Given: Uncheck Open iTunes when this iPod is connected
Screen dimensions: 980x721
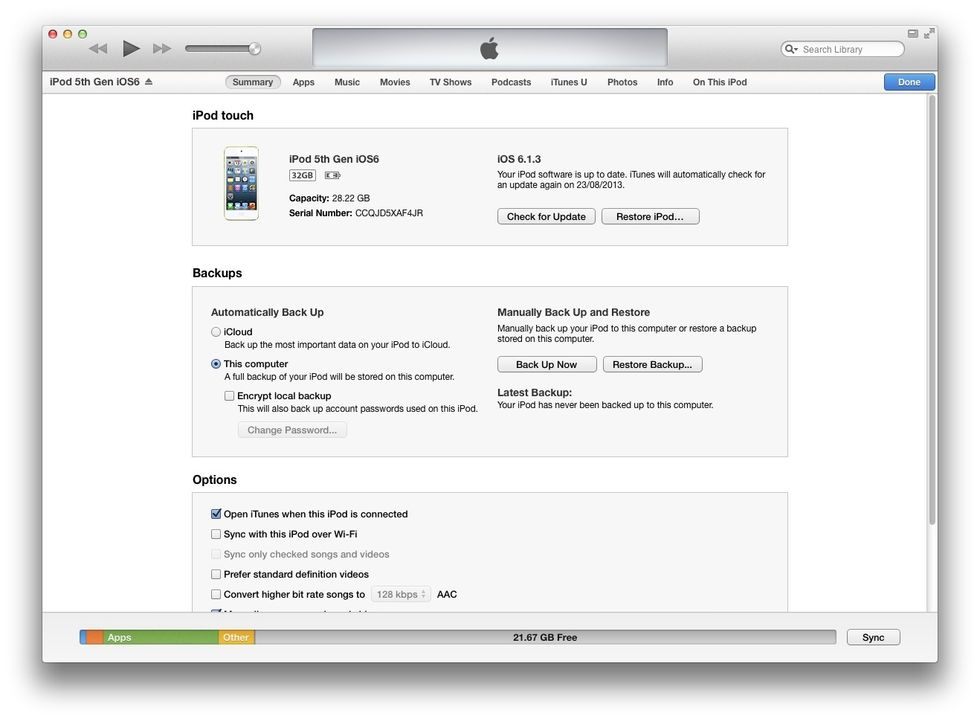Looking at the screenshot, I should pos(216,514).
